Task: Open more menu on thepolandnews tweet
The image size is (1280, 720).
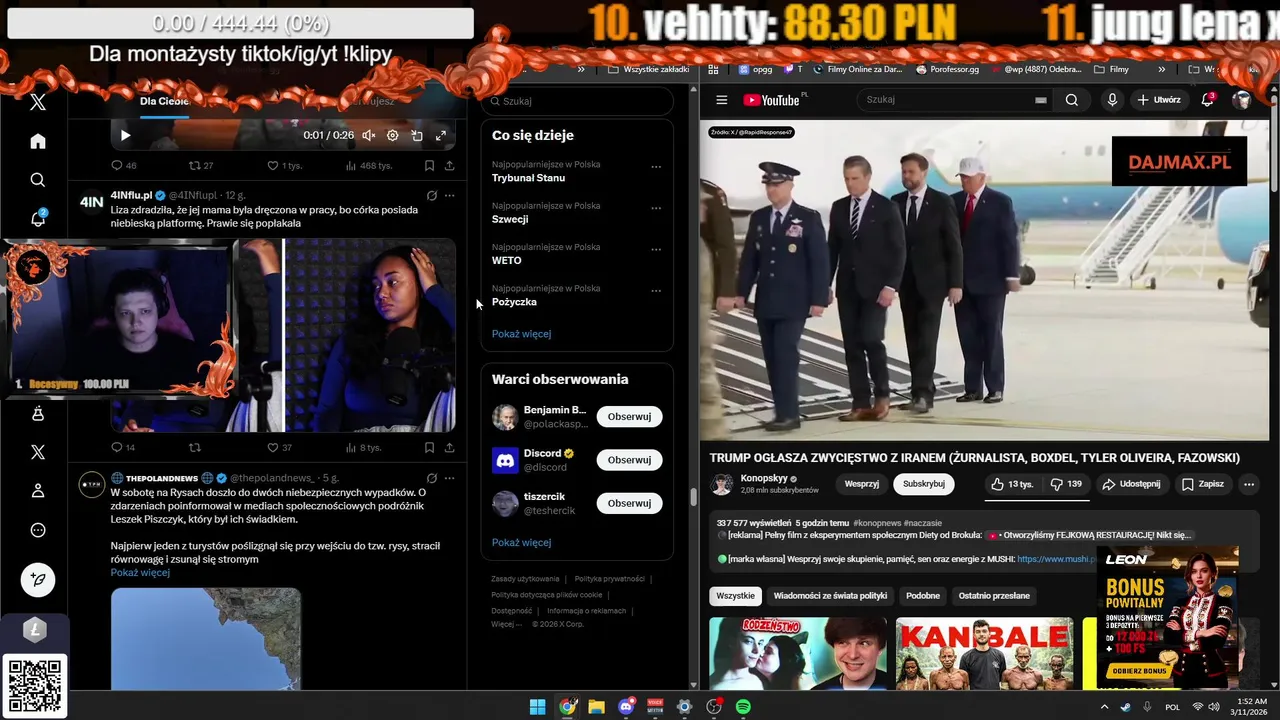Action: coord(450,478)
